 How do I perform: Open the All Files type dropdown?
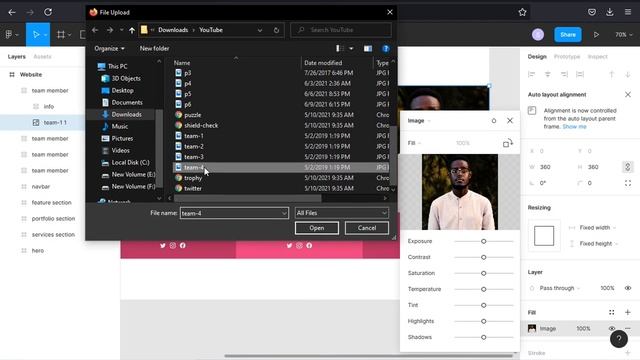click(x=341, y=213)
